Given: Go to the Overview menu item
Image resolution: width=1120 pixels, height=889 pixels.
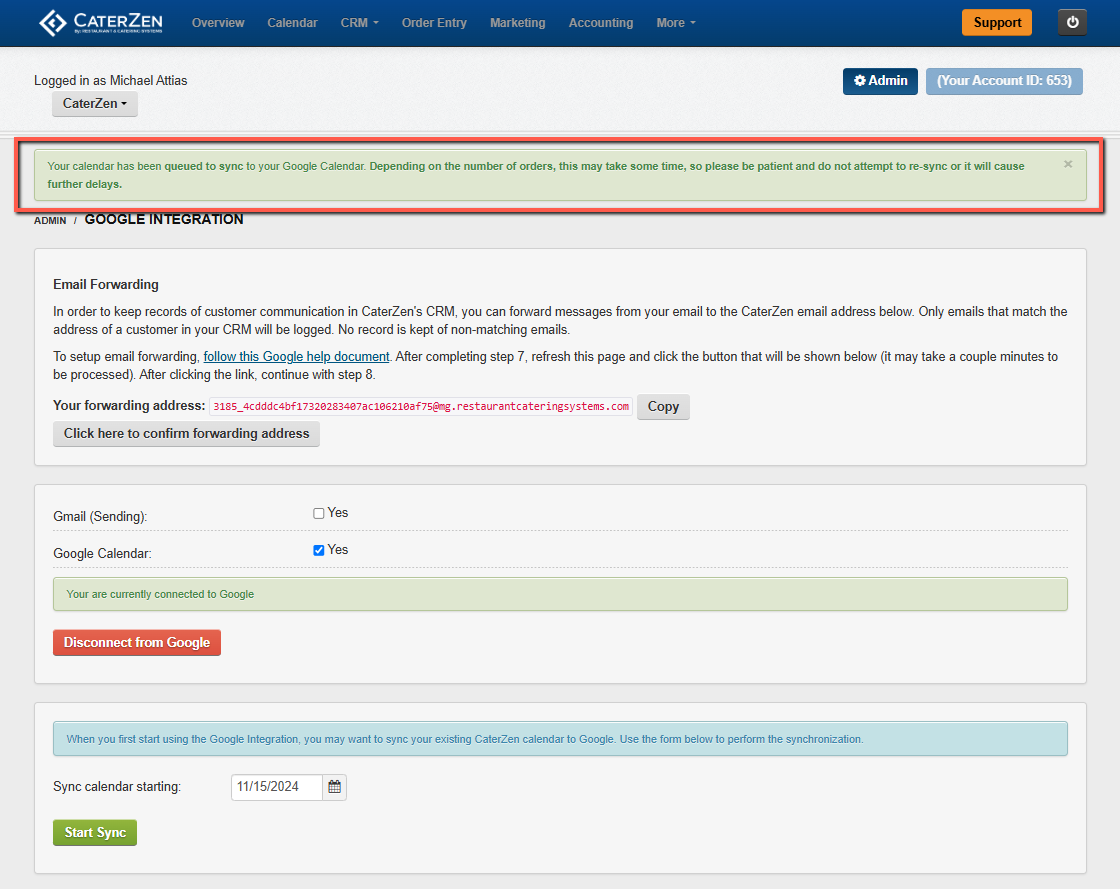Looking at the screenshot, I should tap(218, 23).
